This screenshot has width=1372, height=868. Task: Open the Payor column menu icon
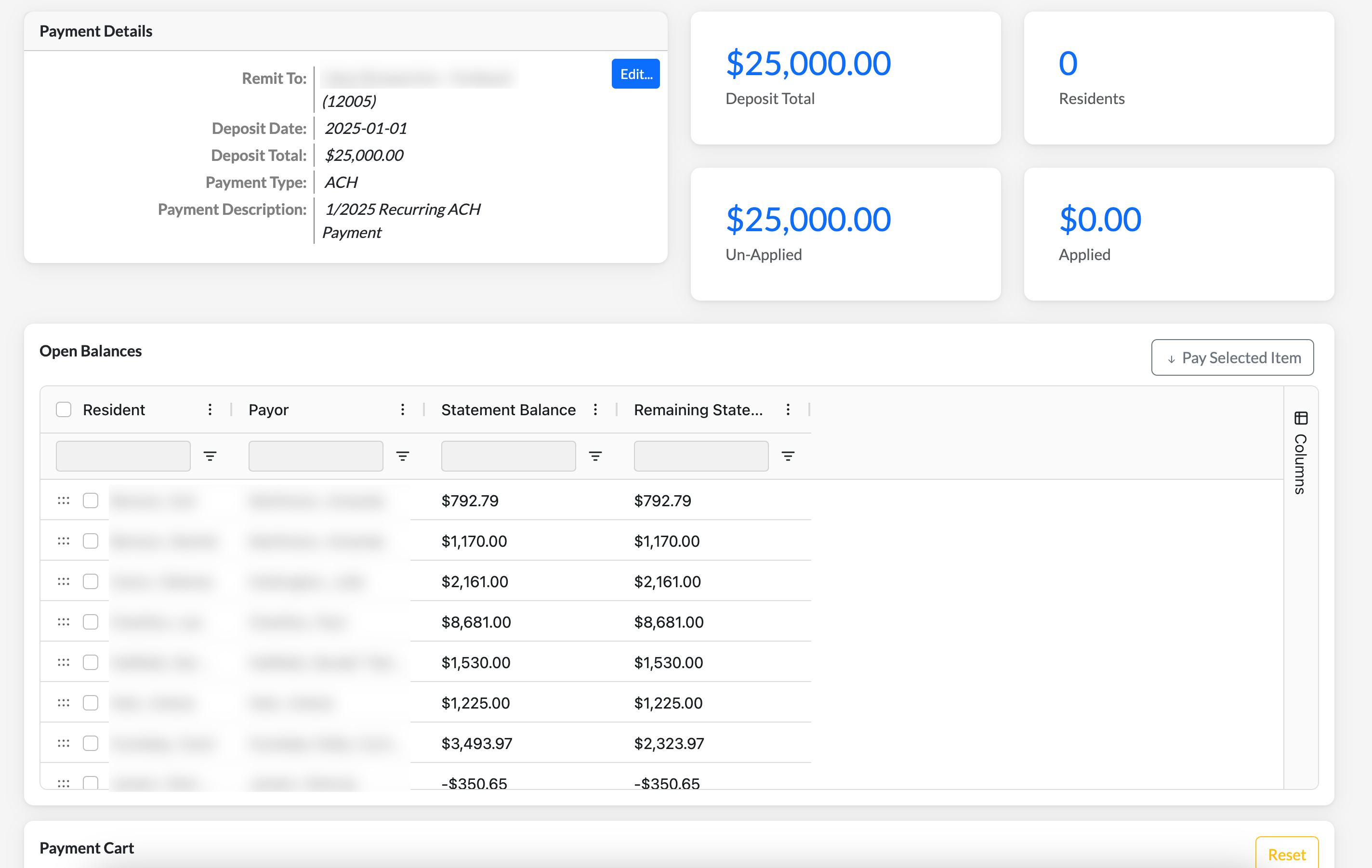point(402,409)
